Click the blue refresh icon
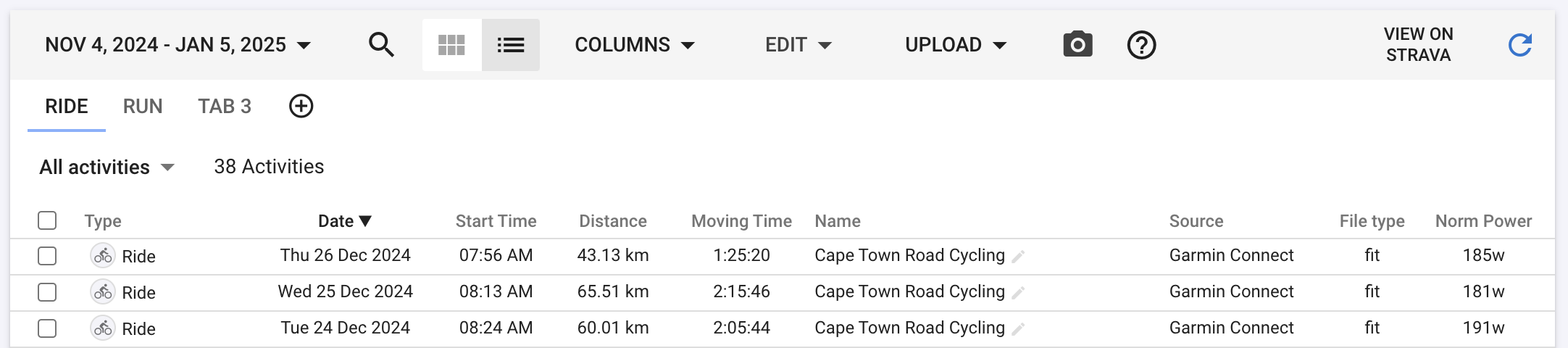This screenshot has height=348, width=1568. point(1519,45)
